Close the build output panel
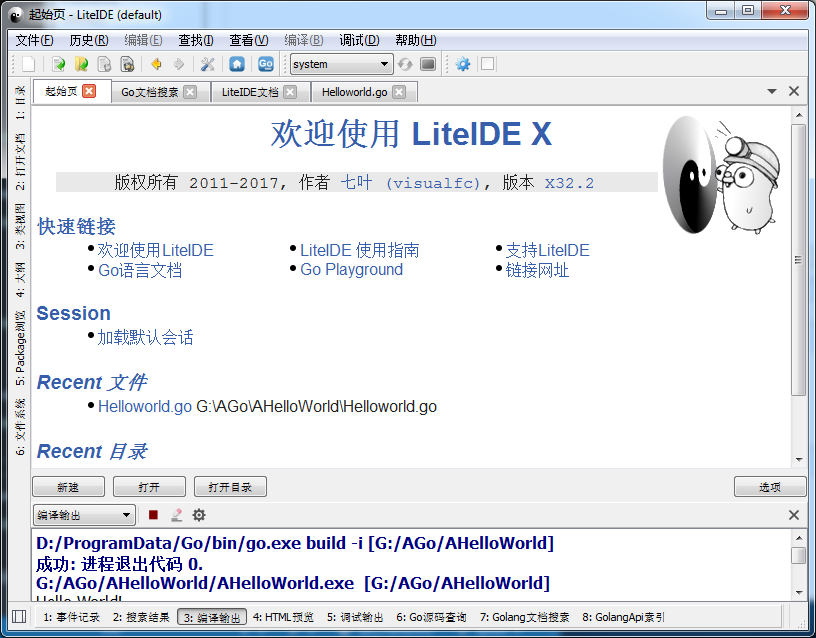The width and height of the screenshot is (816, 638). click(x=794, y=515)
